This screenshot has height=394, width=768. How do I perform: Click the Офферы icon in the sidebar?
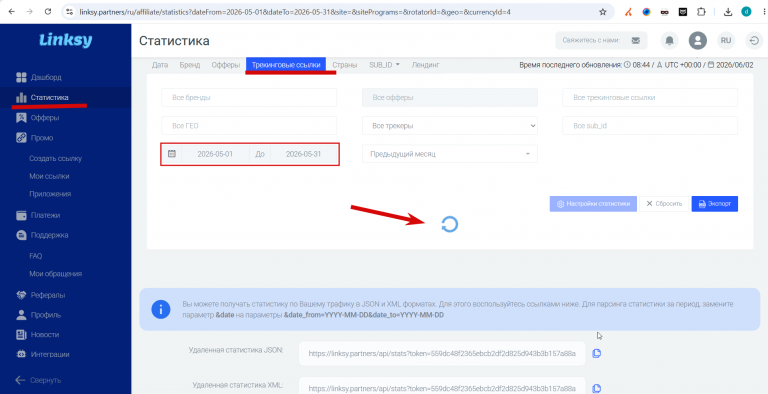pos(21,118)
